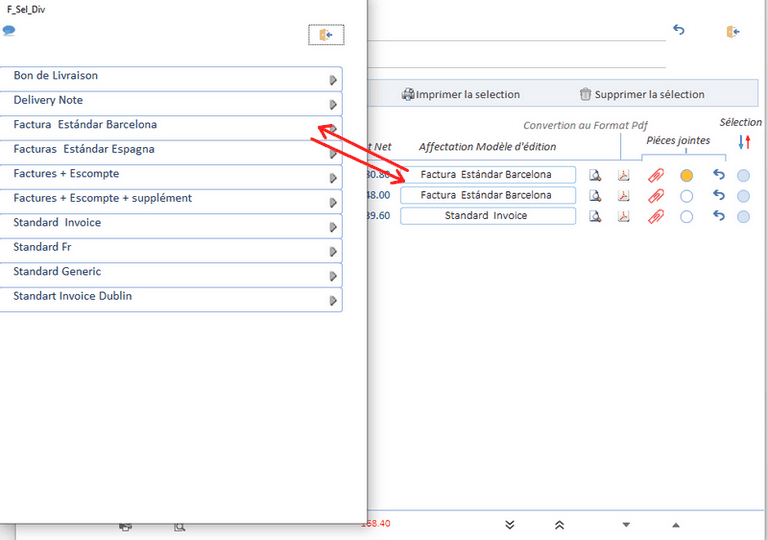Open attachments of second Factura Estándar Barcelona row
Screen dimensions: 768x540
656,196
